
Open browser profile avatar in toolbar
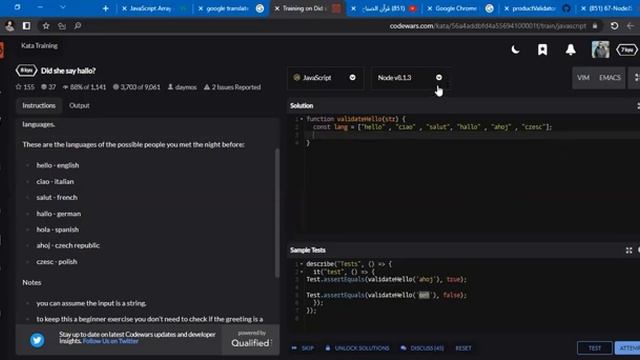tap(9, 26)
